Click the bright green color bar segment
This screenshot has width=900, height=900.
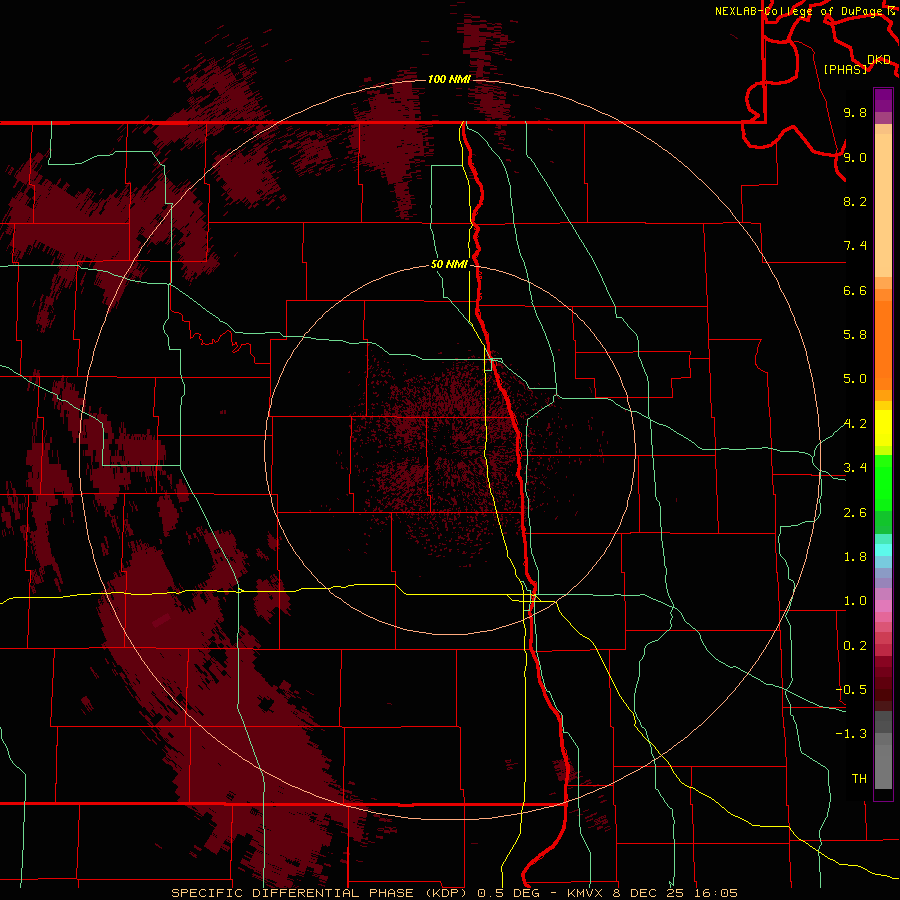coord(883,482)
